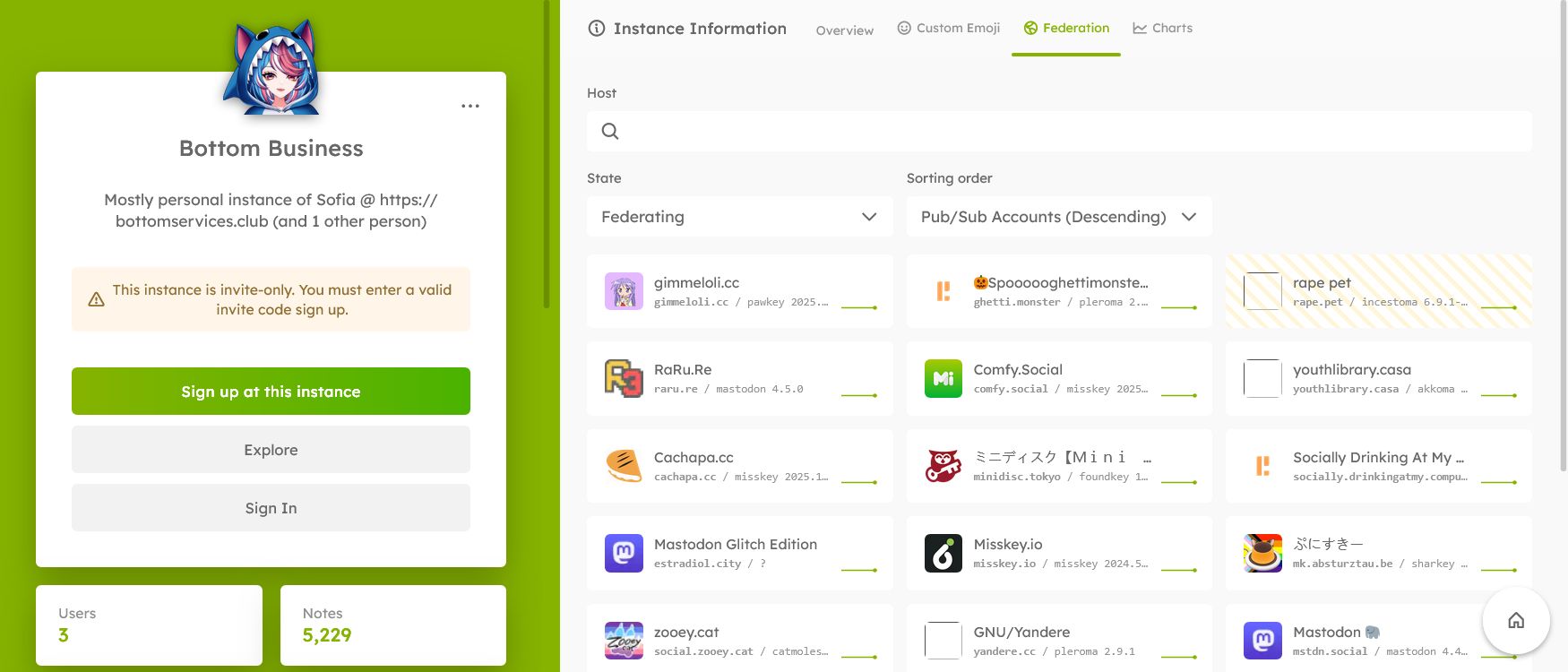
Task: Switch to the Overview tab
Action: pos(844,30)
